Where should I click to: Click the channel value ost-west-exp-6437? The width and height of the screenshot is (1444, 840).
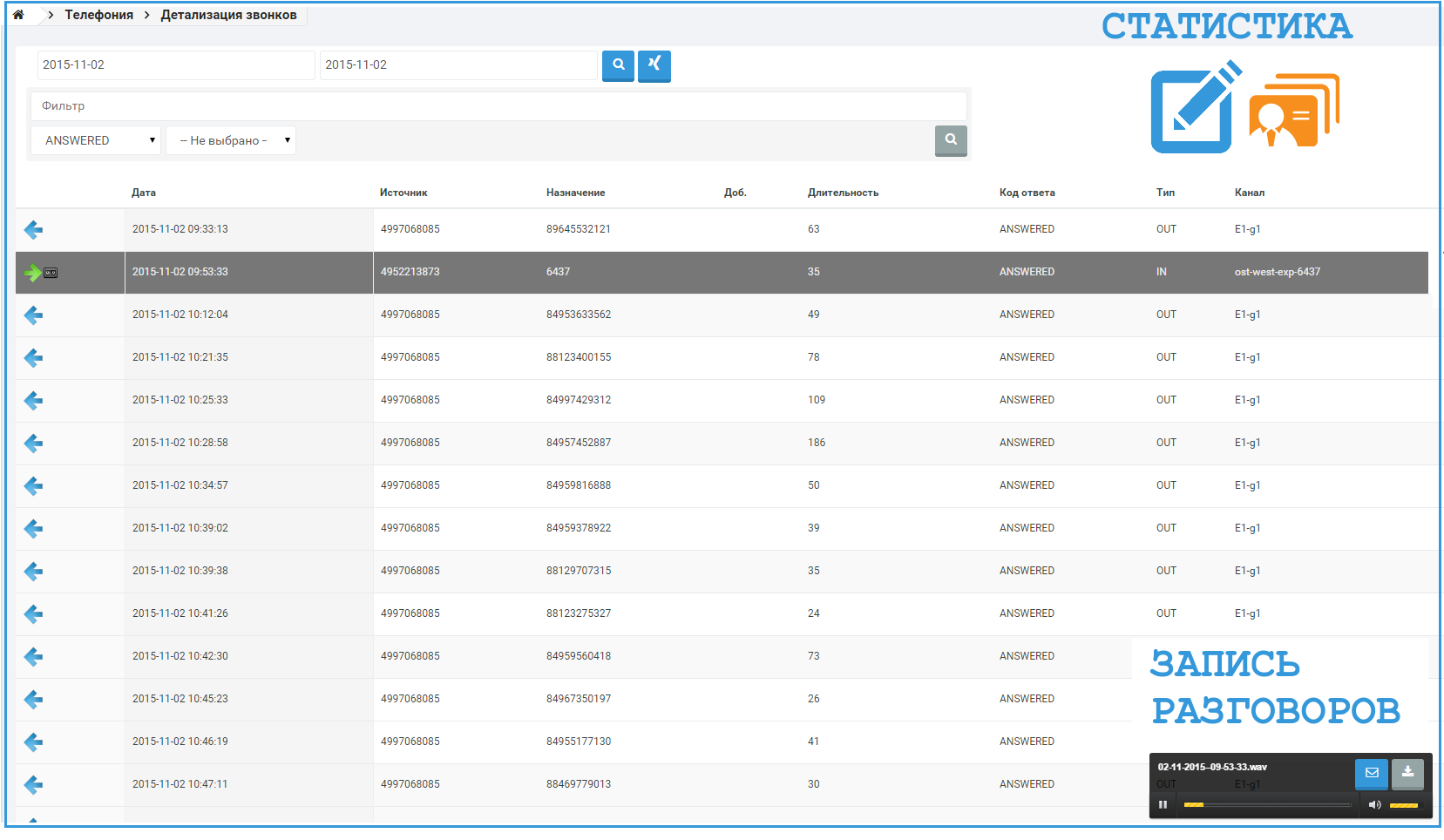(x=1277, y=272)
